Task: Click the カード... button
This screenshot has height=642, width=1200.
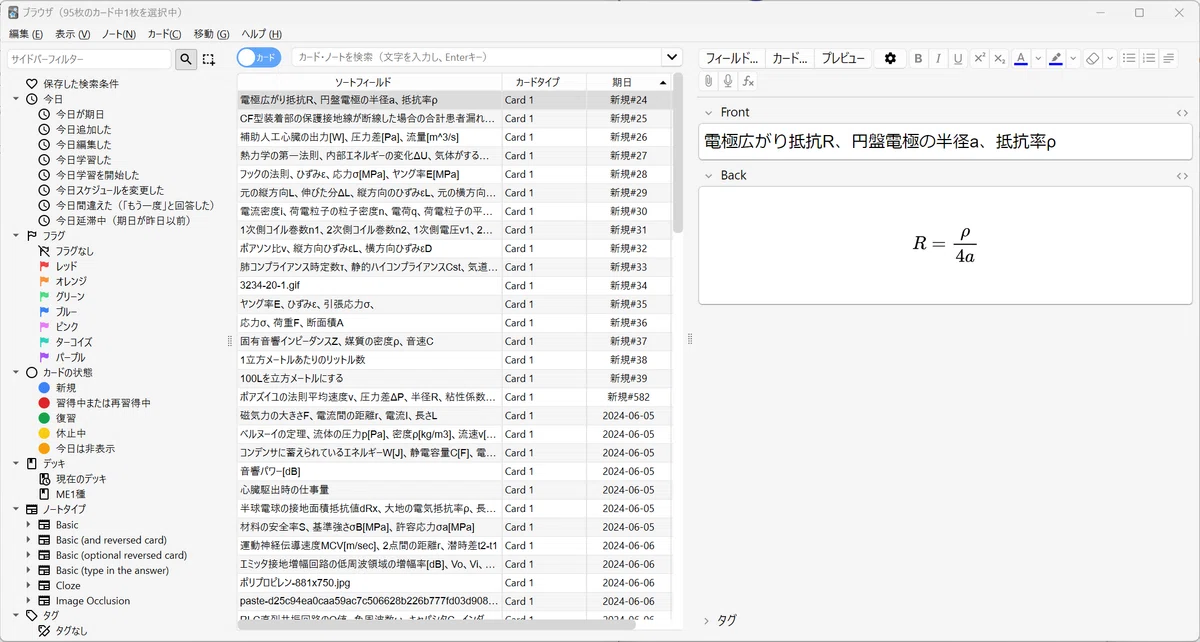Action: [790, 58]
